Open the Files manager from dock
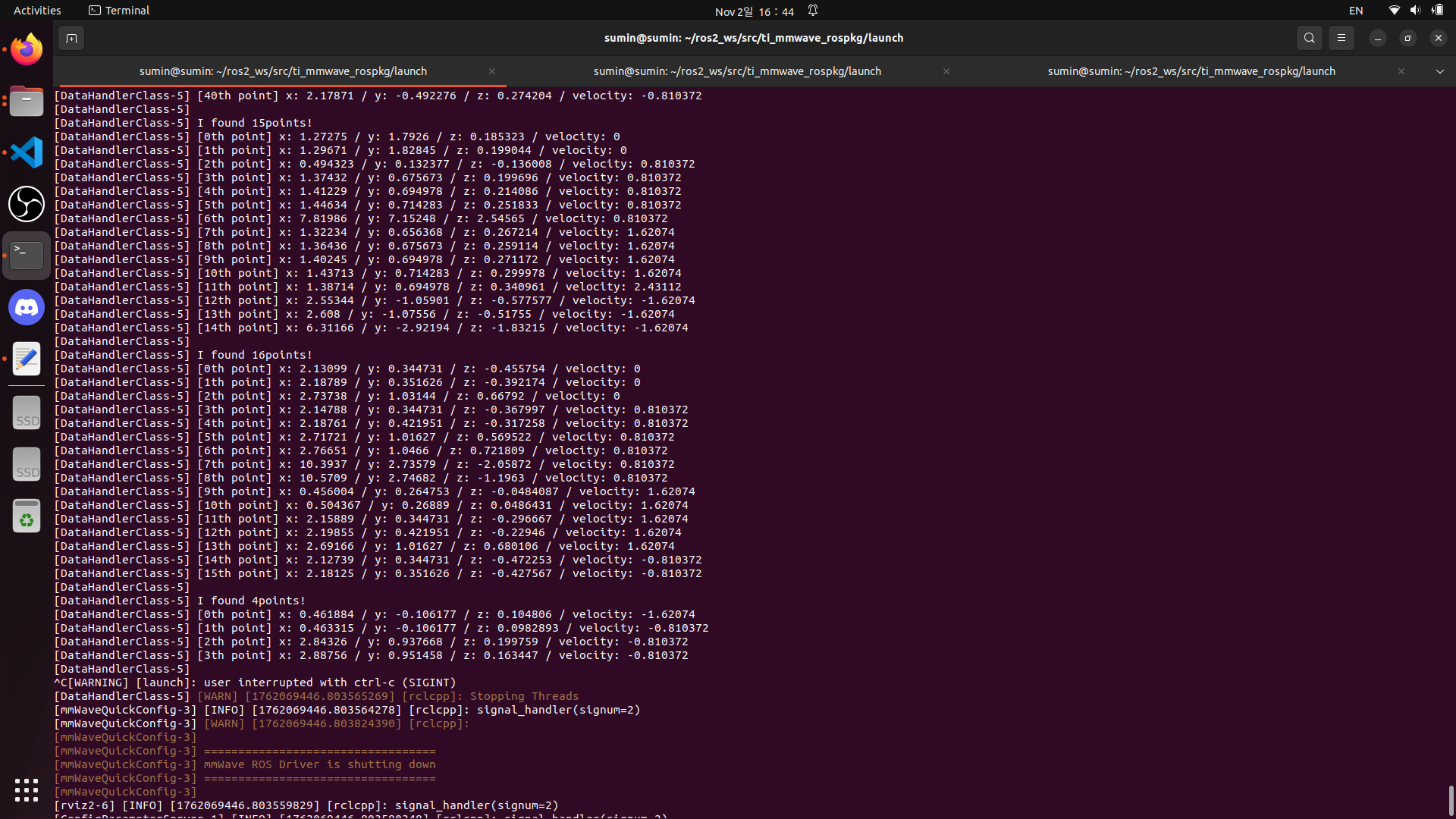 (x=27, y=101)
